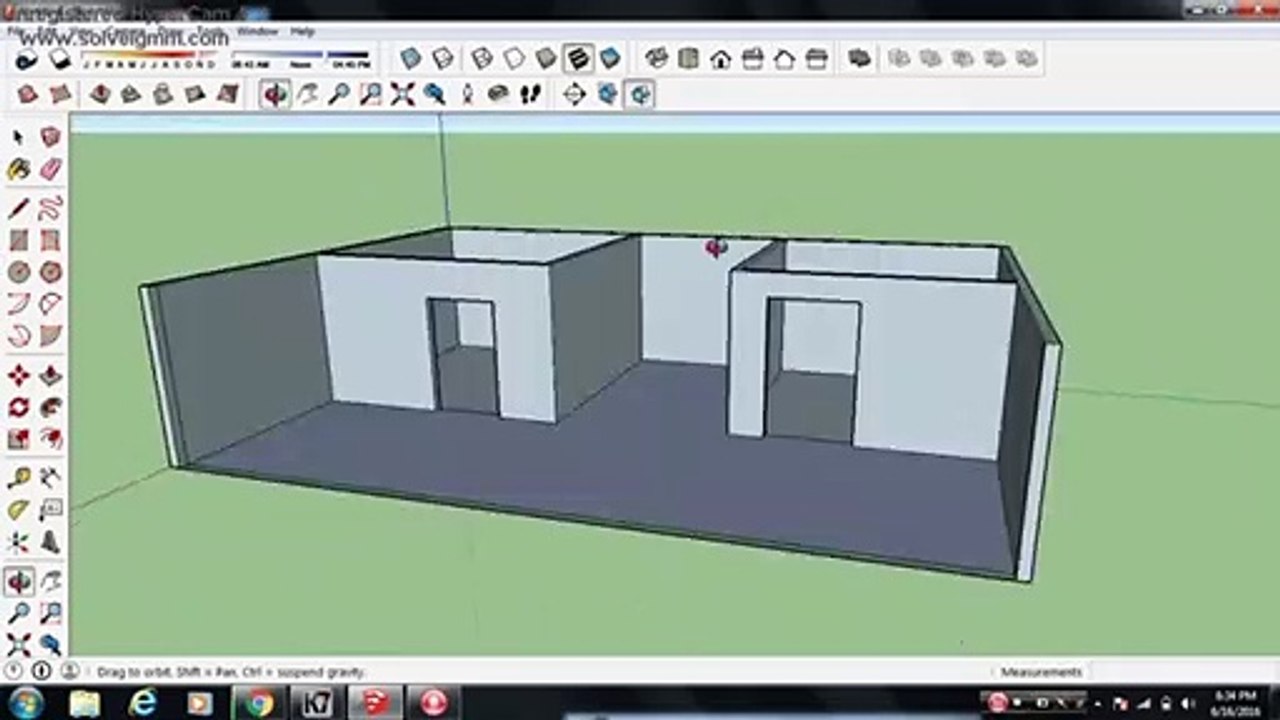Toggle Display Section Planes
The width and height of the screenshot is (1280, 720).
click(607, 94)
